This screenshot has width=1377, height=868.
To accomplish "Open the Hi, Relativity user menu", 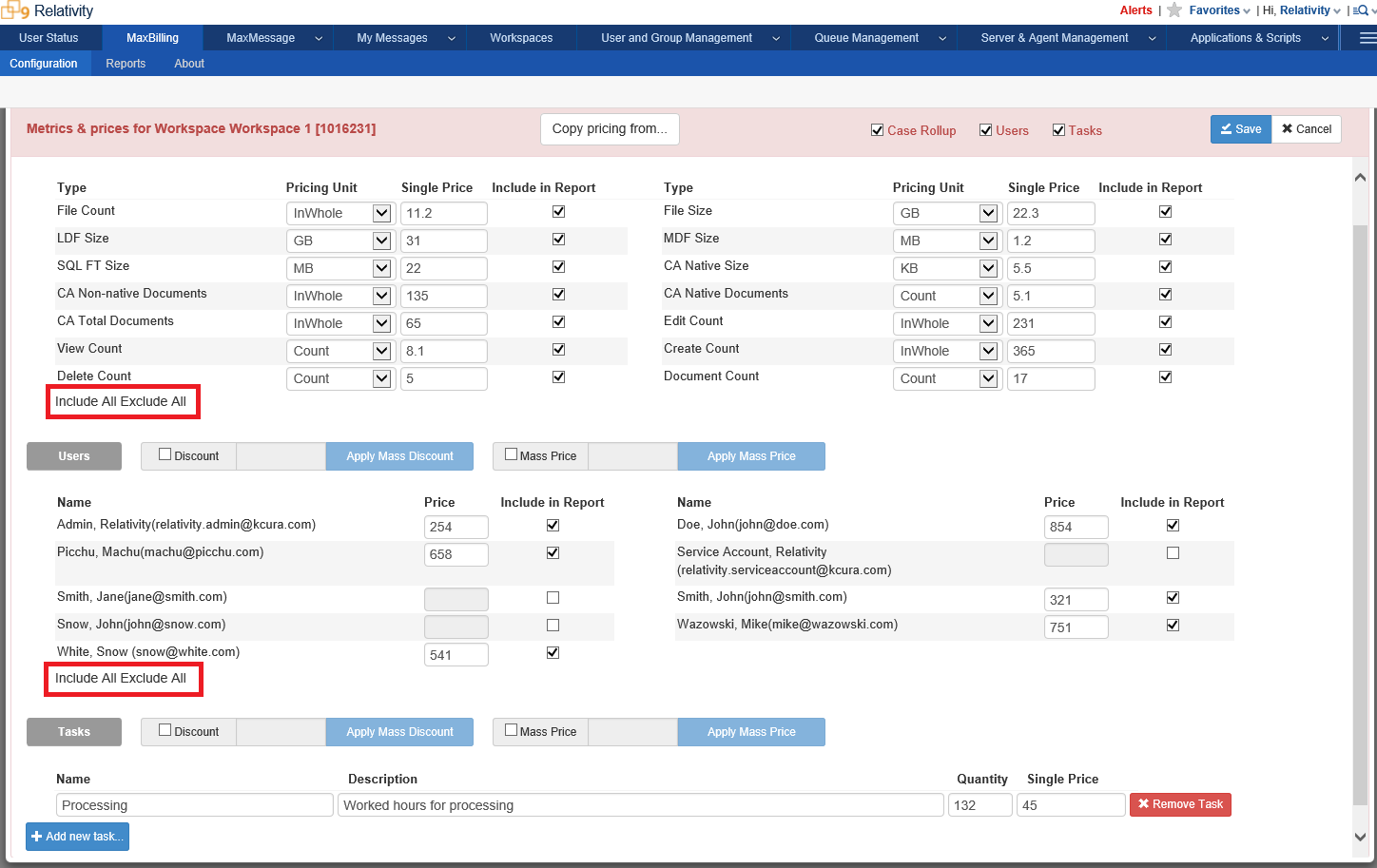I will pos(1302,10).
